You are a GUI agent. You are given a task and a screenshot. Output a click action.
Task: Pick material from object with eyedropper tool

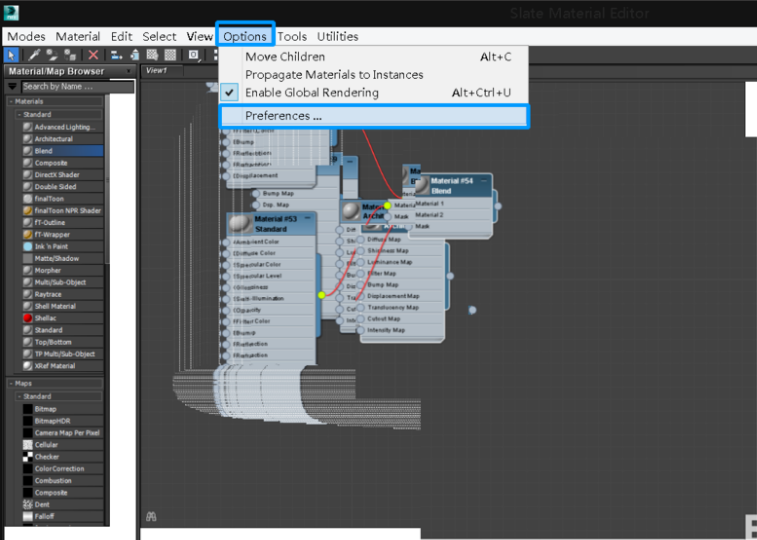pyautogui.click(x=34, y=55)
